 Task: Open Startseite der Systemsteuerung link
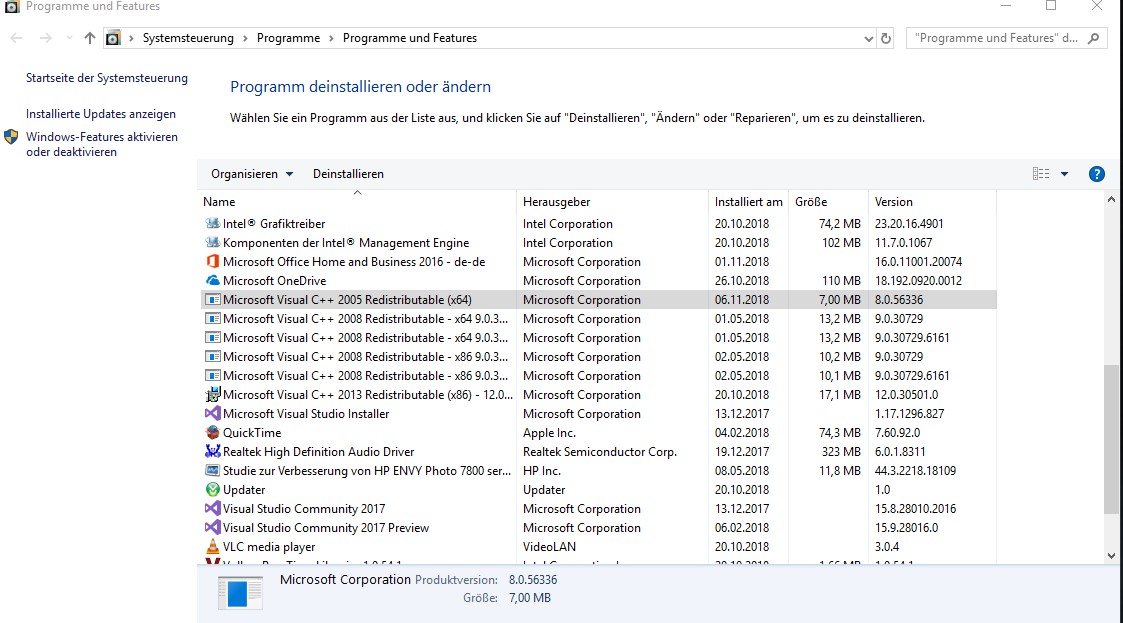click(107, 78)
